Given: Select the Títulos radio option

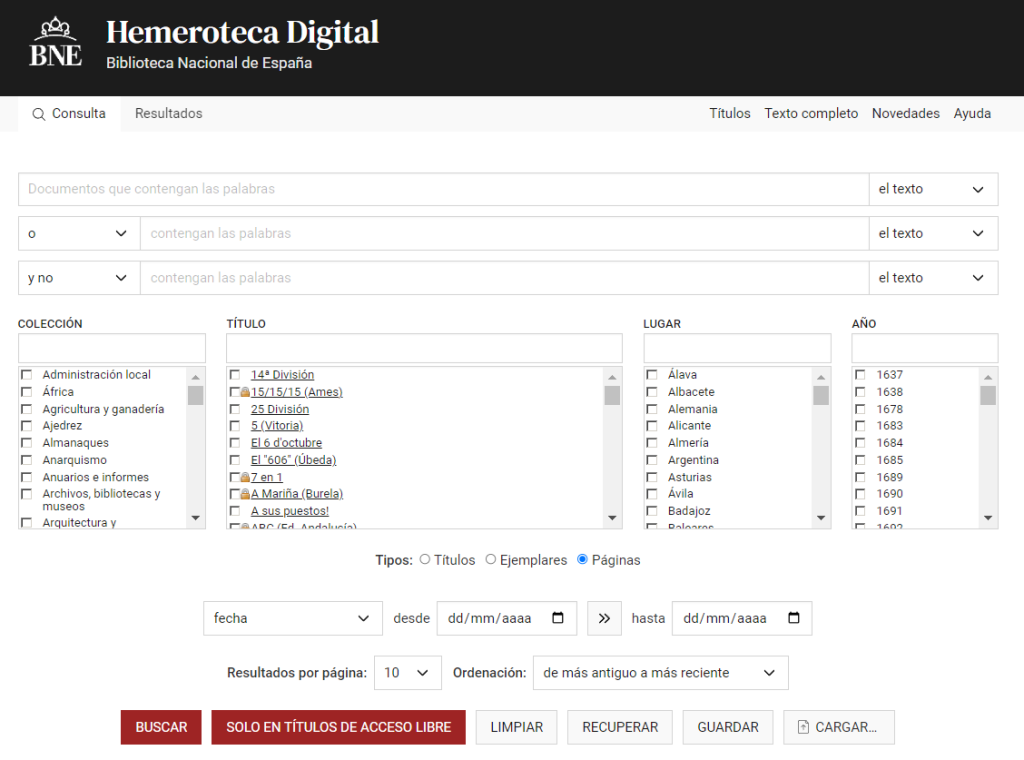Looking at the screenshot, I should [x=425, y=560].
